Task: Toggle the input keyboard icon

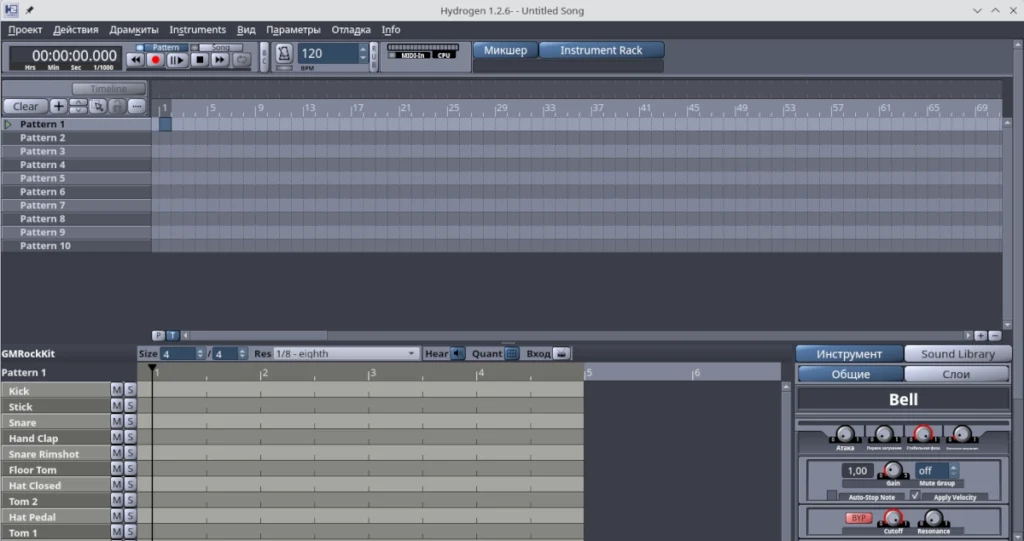Action: pyautogui.click(x=562, y=353)
